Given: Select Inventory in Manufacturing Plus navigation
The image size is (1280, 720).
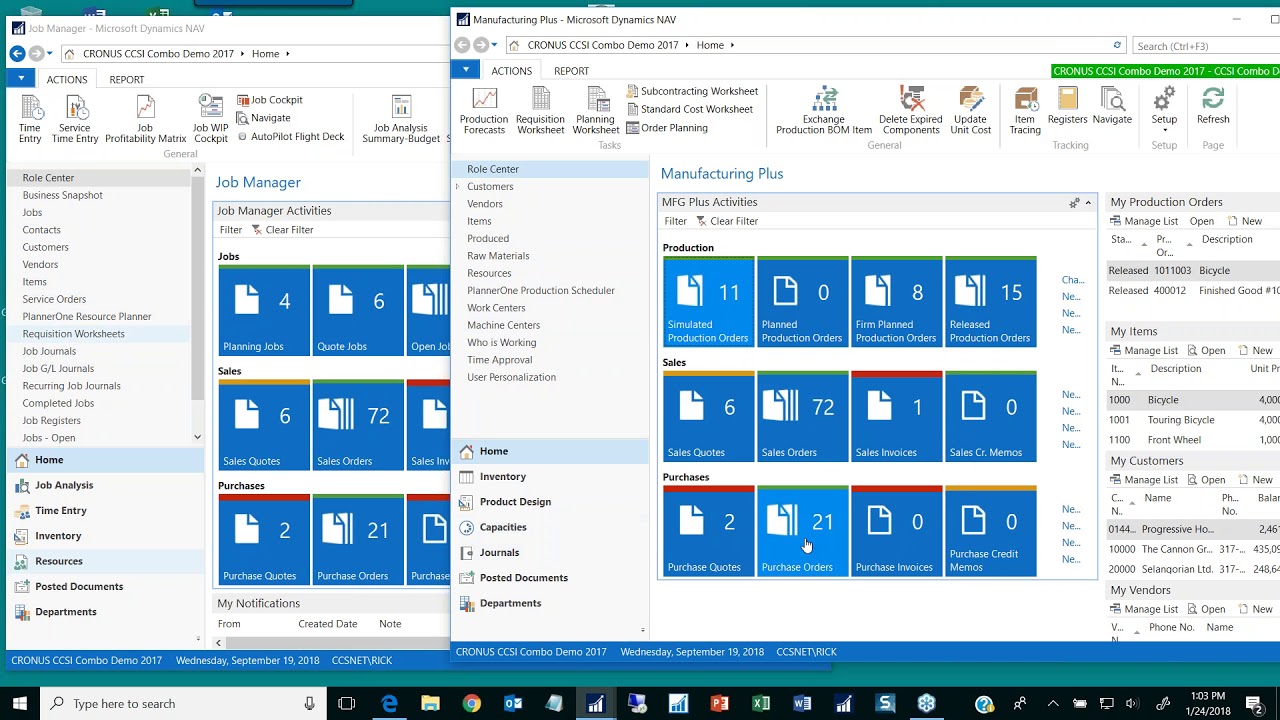Looking at the screenshot, I should 550,477.
